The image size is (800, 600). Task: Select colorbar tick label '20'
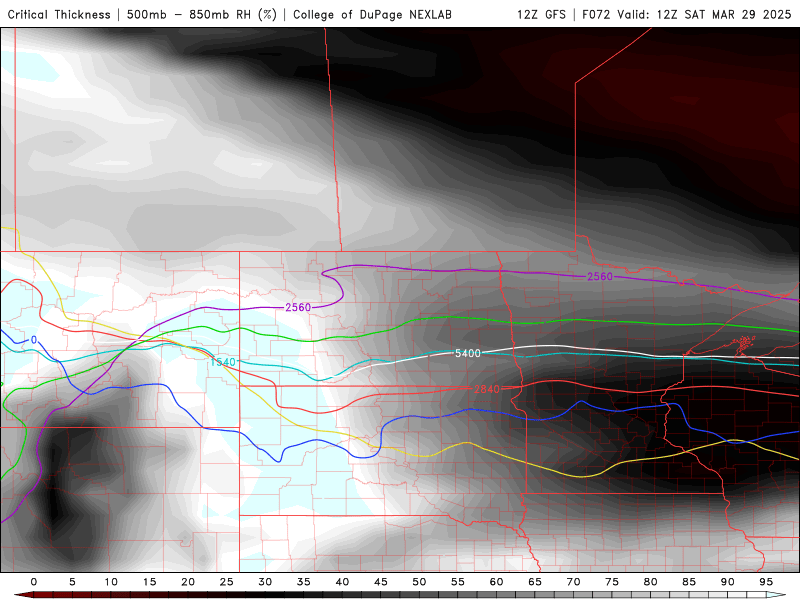[x=188, y=582]
